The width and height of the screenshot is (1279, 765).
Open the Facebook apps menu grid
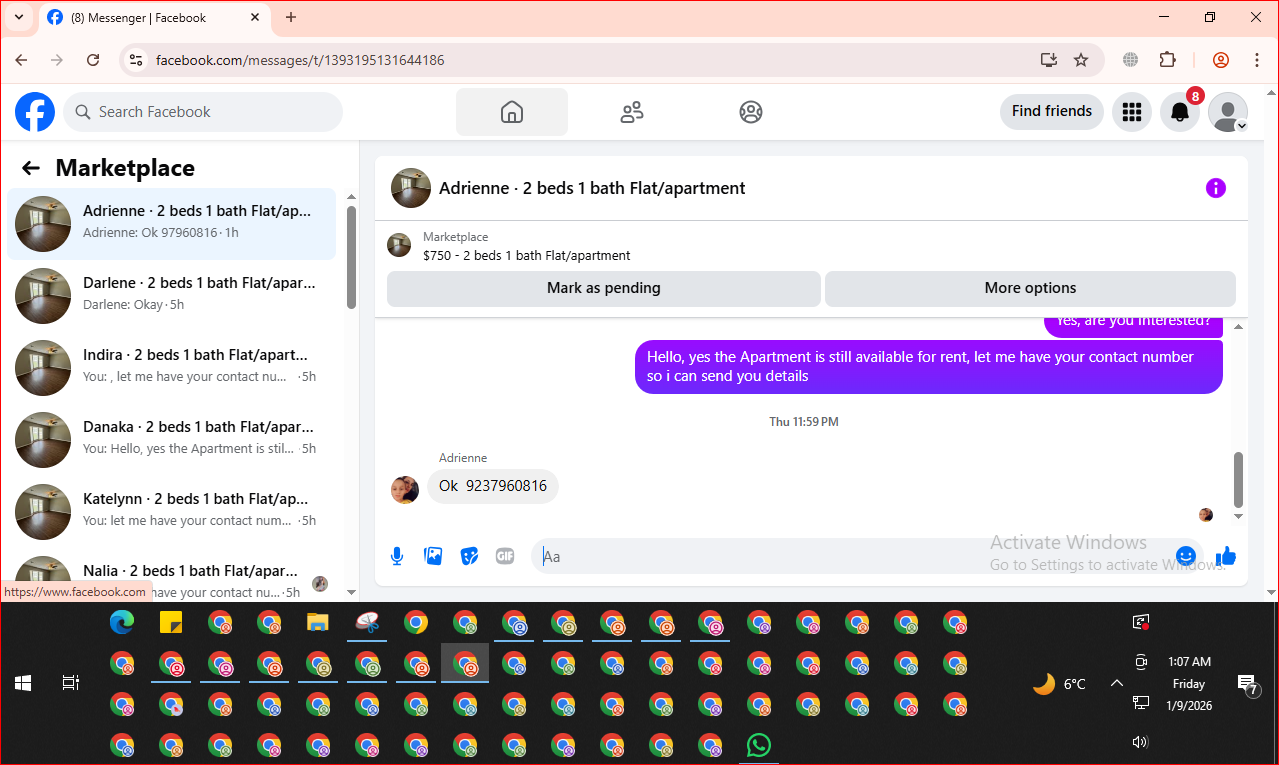[x=1132, y=112]
